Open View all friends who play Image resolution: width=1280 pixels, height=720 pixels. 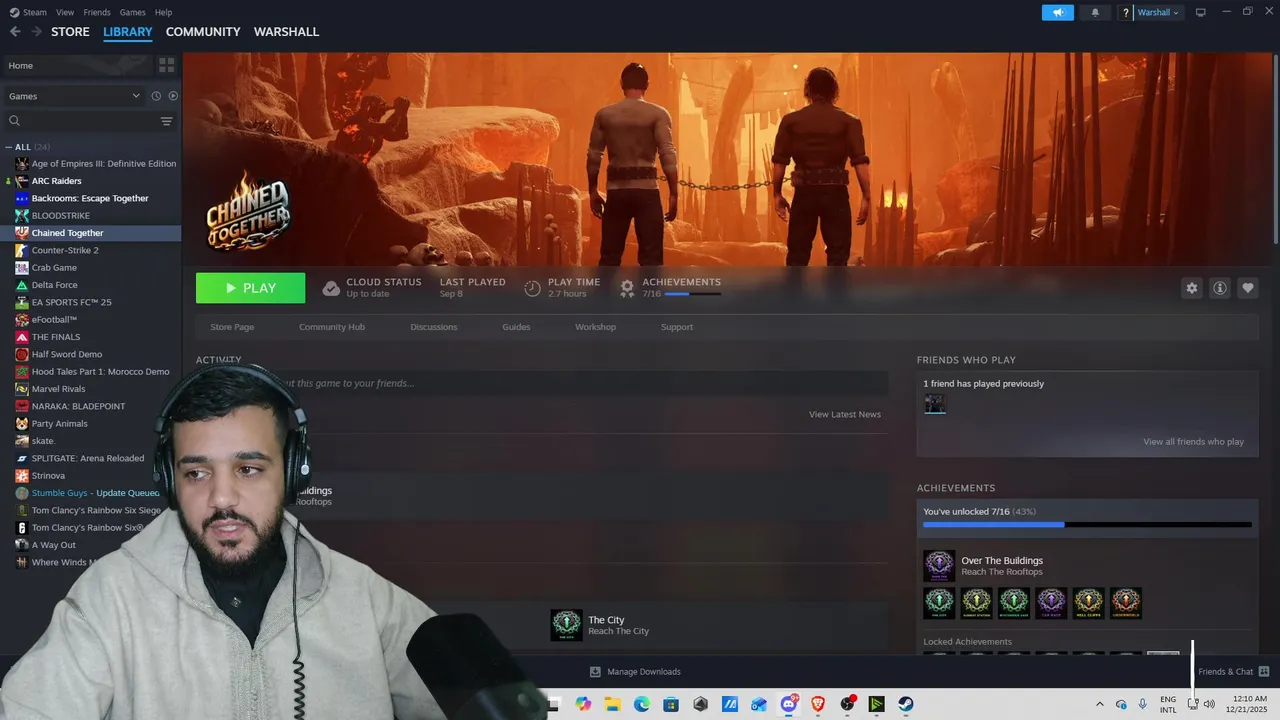1194,442
